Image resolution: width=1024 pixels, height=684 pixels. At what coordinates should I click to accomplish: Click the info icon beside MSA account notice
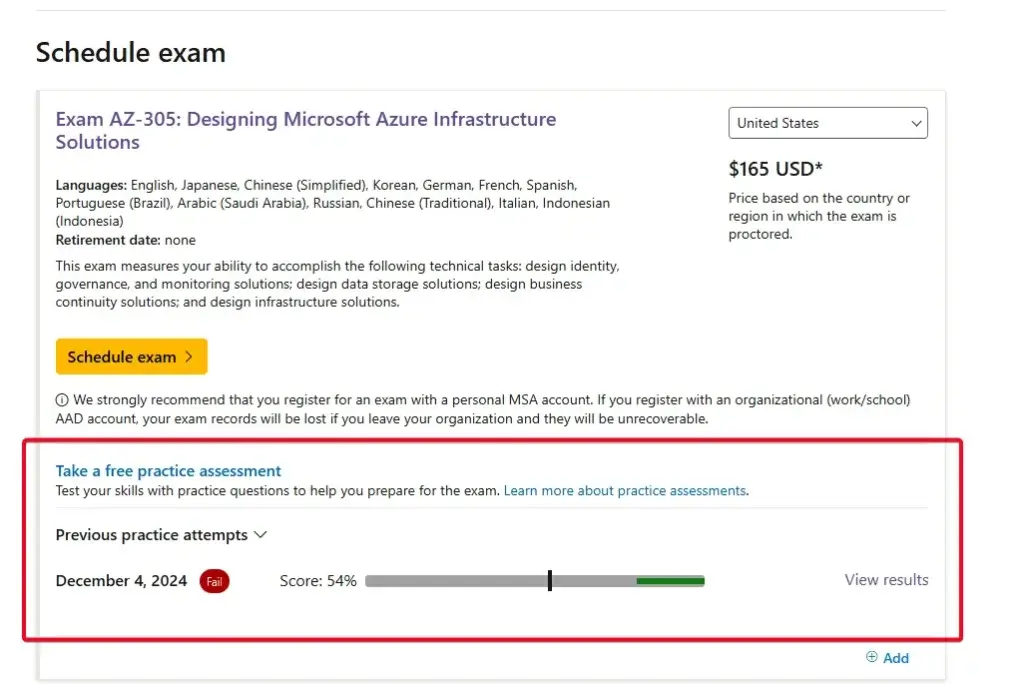[x=62, y=400]
